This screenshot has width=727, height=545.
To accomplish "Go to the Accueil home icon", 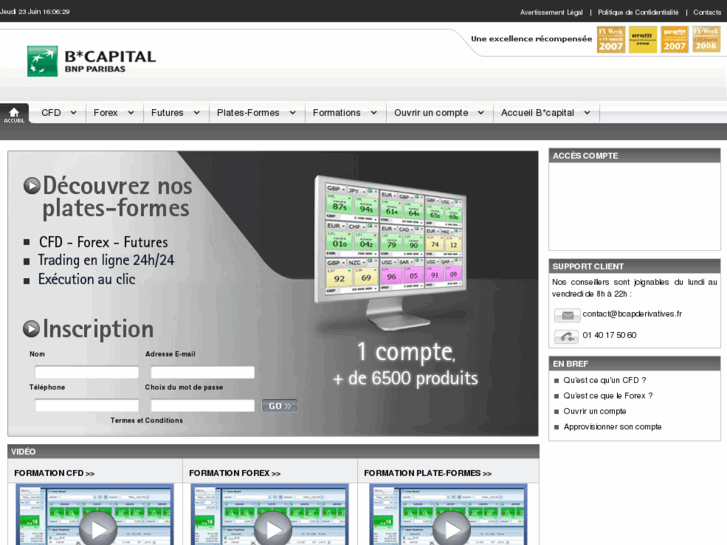I will point(14,114).
